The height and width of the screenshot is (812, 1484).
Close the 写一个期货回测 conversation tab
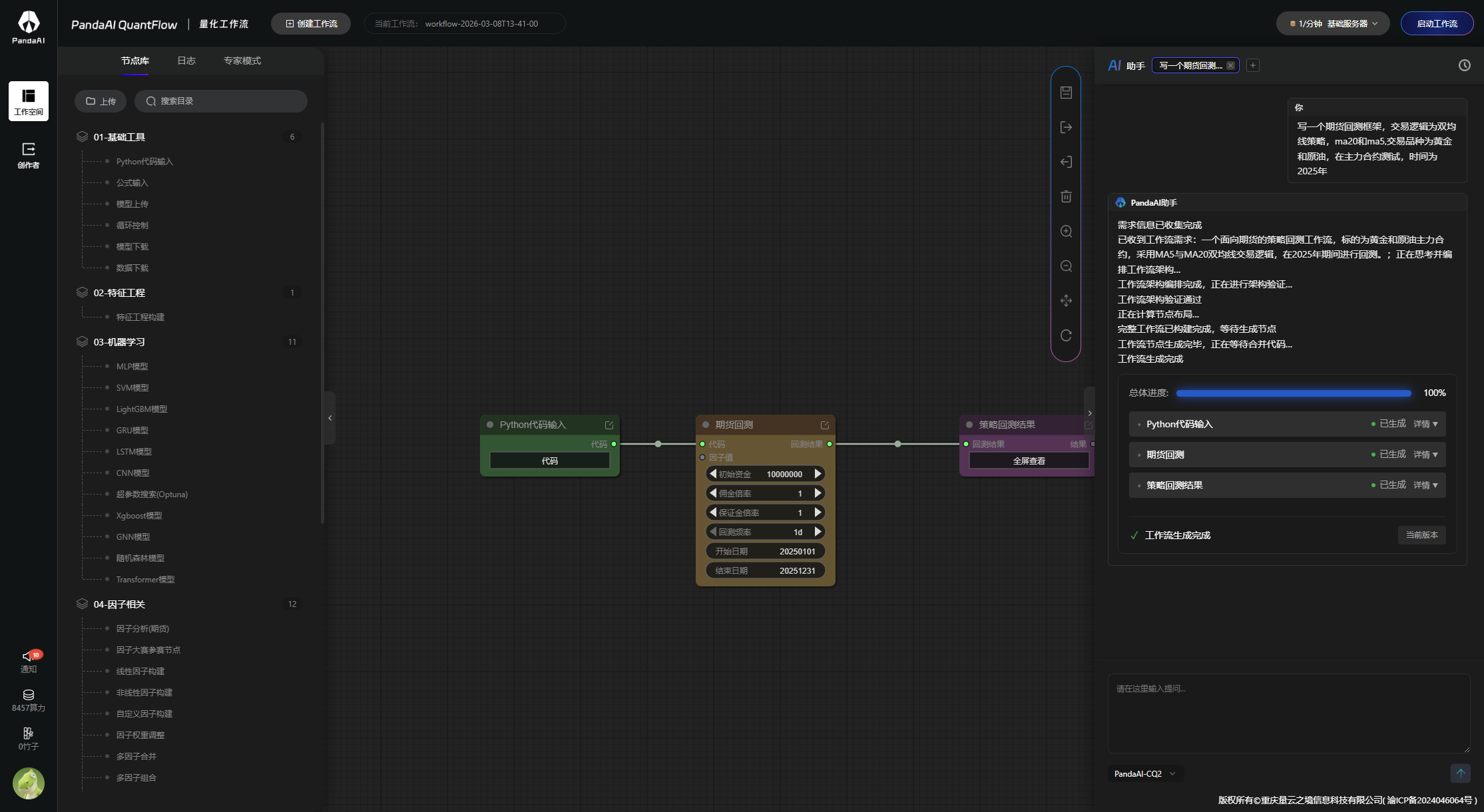[x=1230, y=65]
